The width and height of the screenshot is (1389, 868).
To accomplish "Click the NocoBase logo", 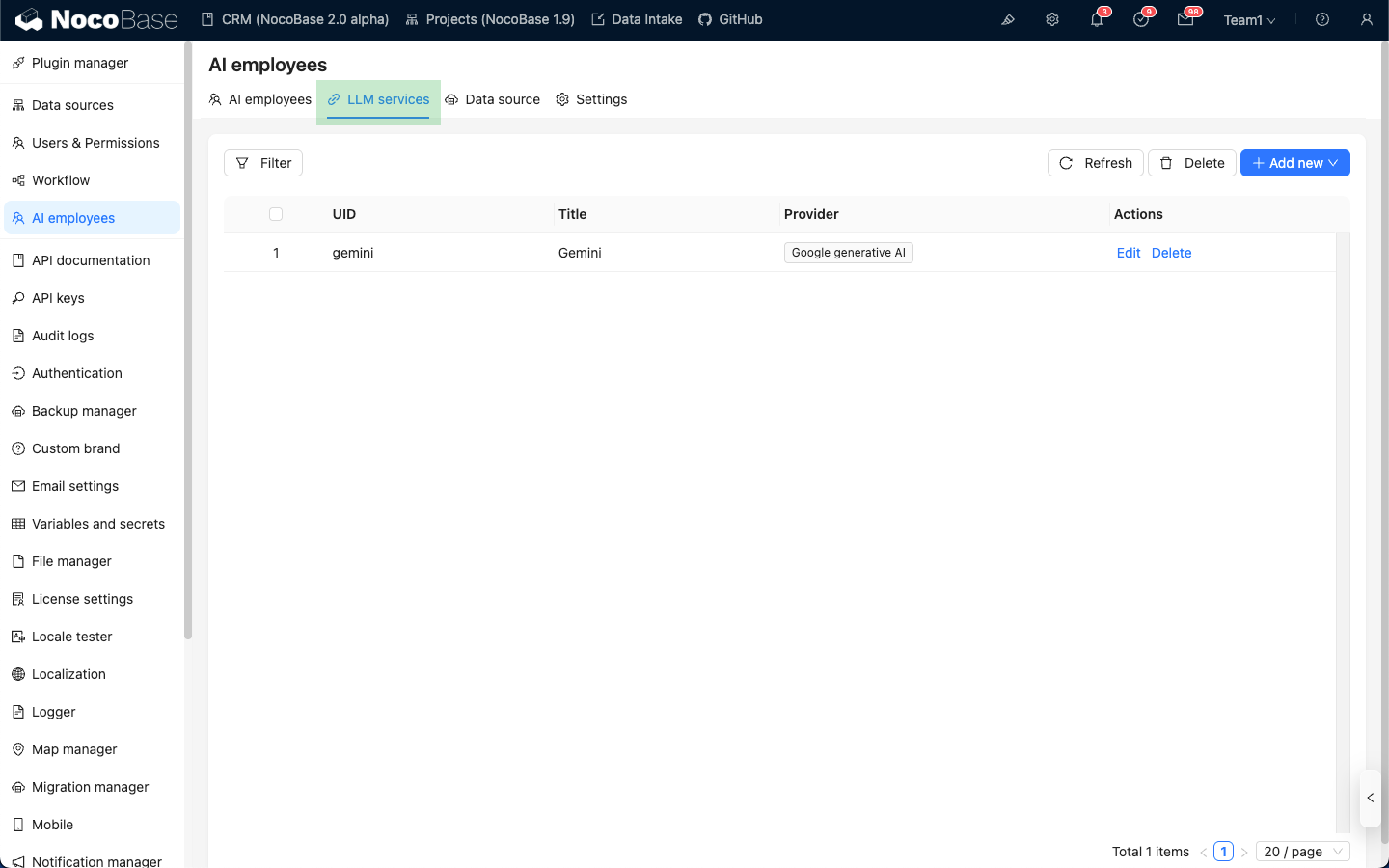I will pos(96,20).
